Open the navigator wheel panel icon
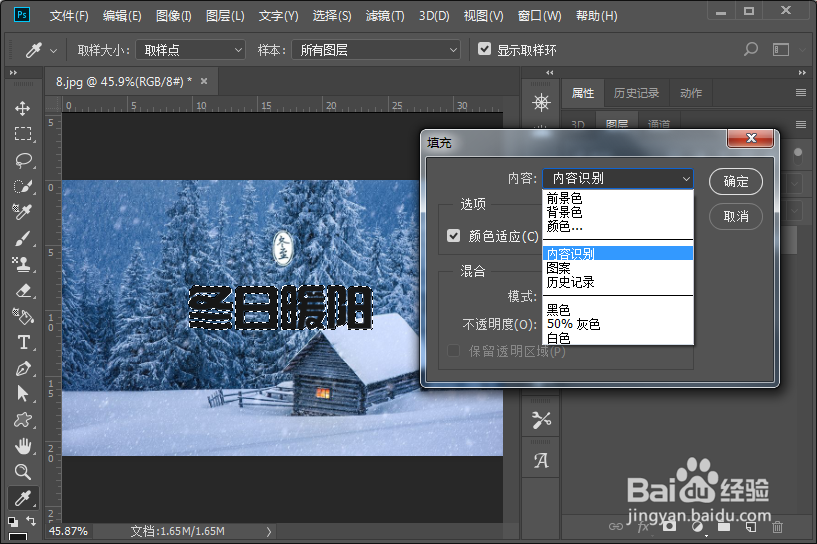This screenshot has width=817, height=544. (541, 103)
